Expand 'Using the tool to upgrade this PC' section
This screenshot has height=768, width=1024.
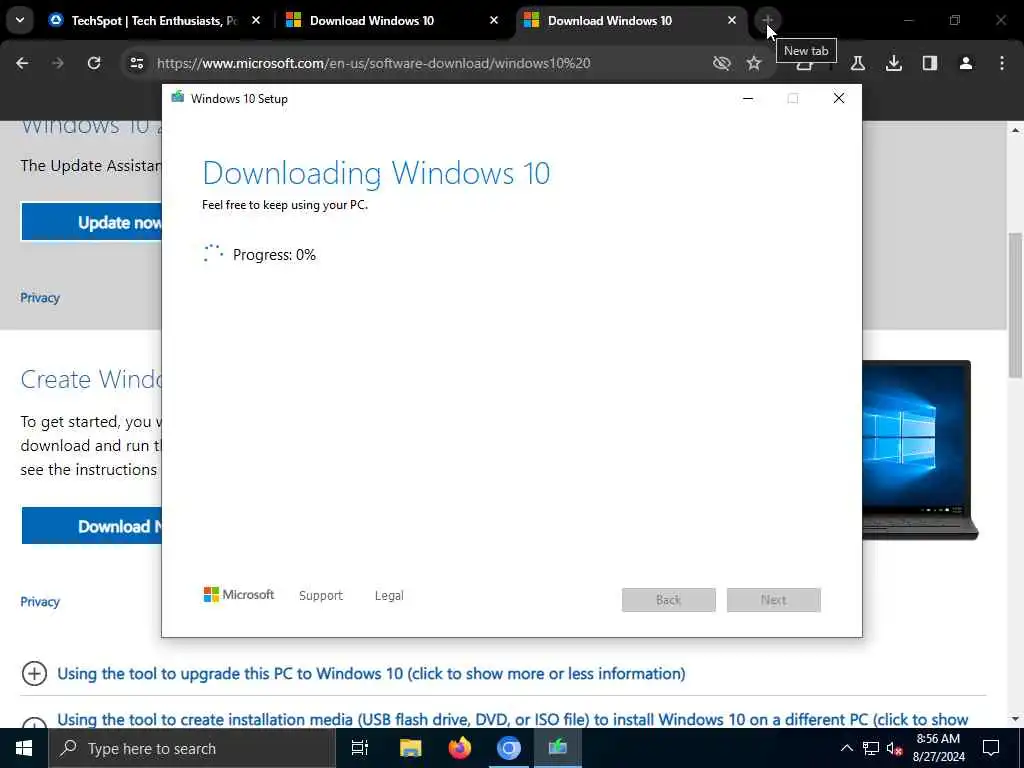tap(371, 673)
